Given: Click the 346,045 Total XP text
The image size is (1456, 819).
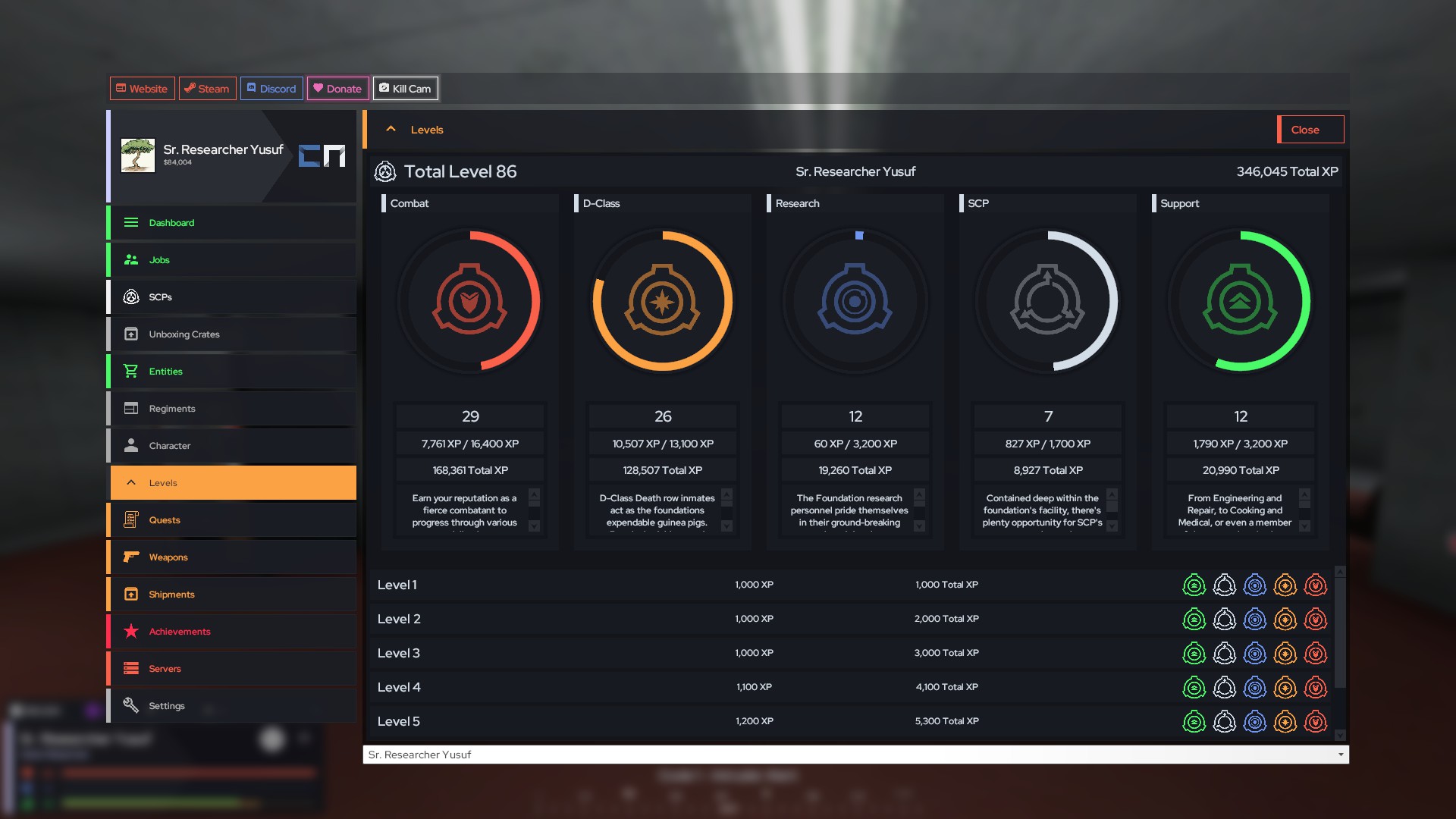Looking at the screenshot, I should point(1287,171).
